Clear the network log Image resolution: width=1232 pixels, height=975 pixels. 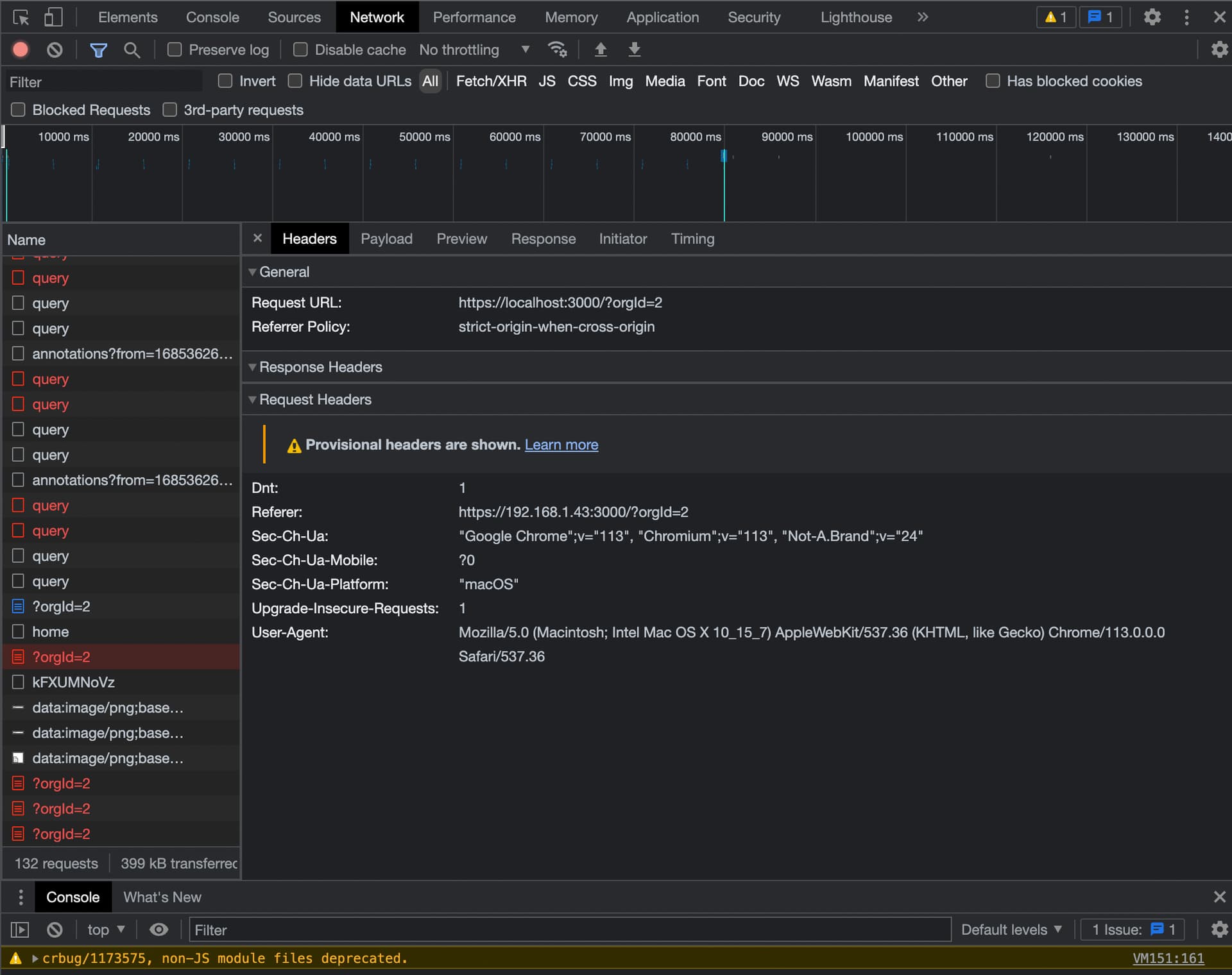[55, 49]
